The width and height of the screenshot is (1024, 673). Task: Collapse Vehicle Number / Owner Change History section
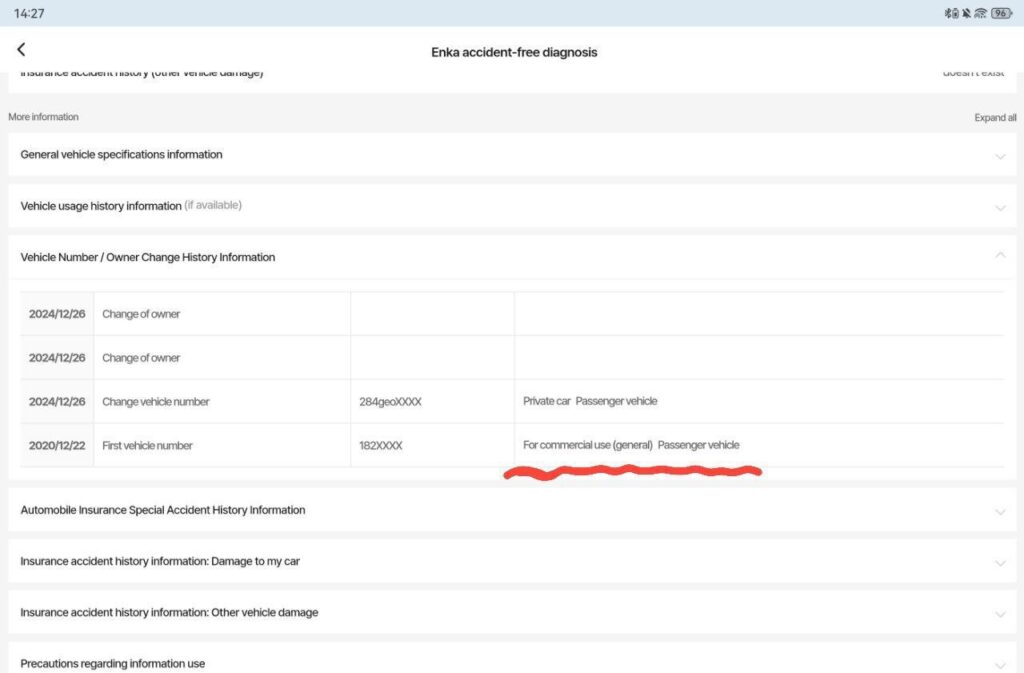point(512,257)
